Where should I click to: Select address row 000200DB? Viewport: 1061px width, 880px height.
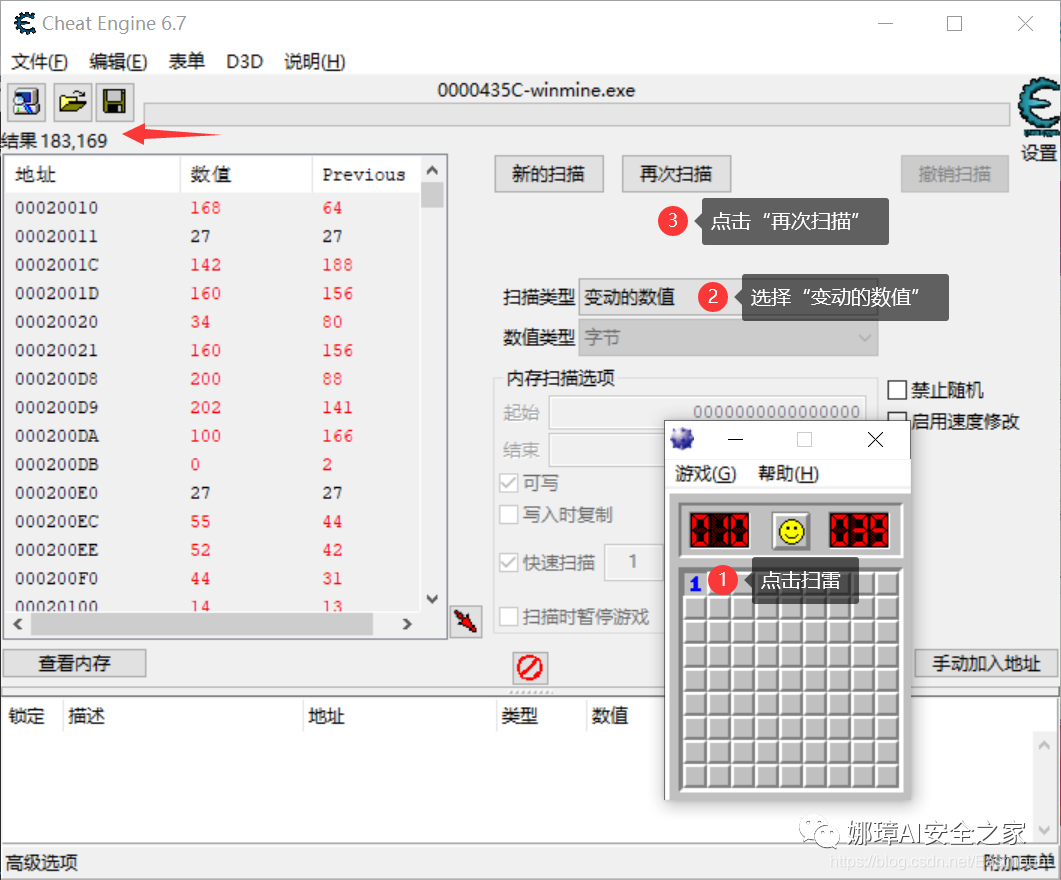pos(213,465)
